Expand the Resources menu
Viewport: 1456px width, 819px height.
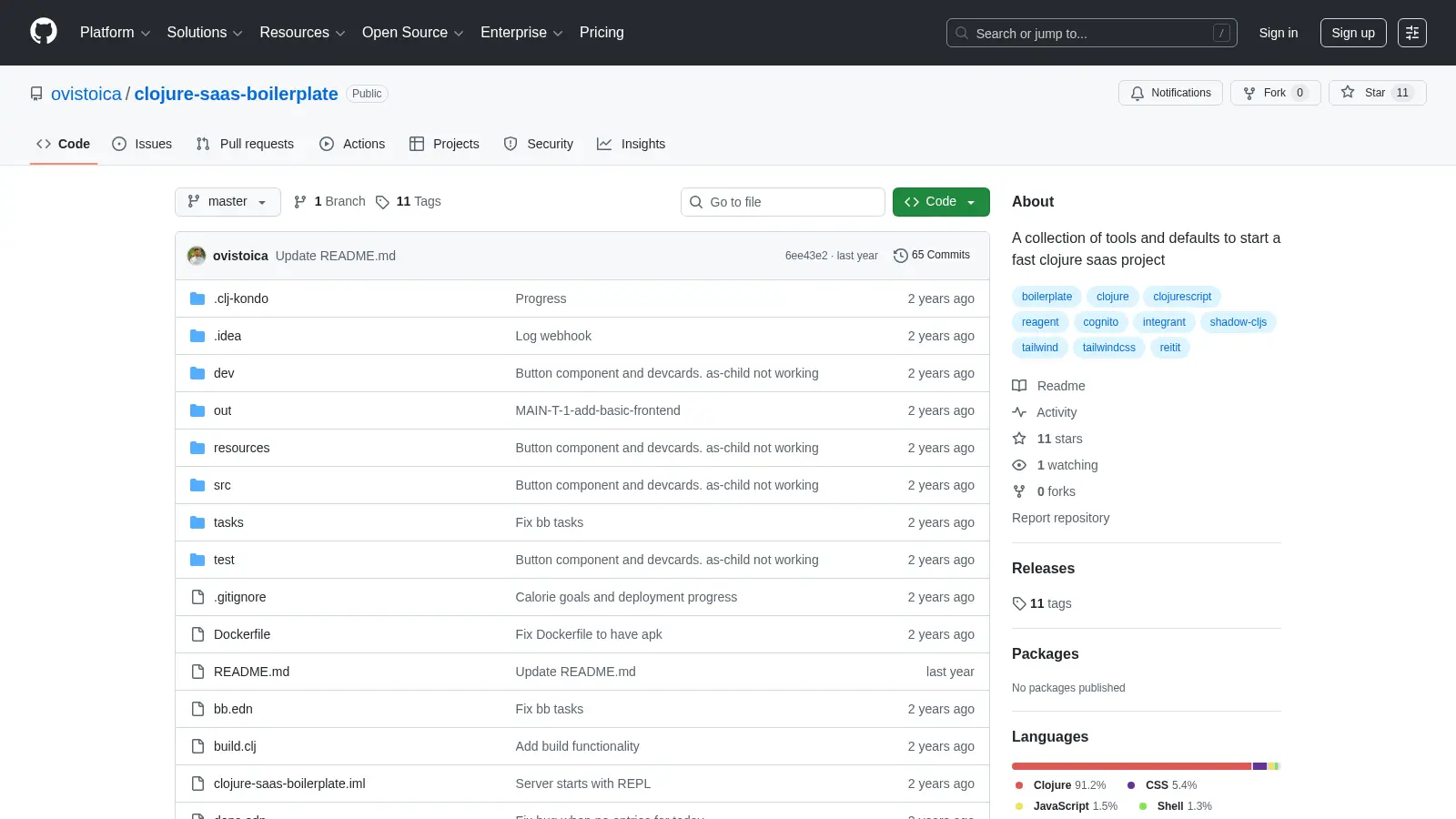(302, 33)
